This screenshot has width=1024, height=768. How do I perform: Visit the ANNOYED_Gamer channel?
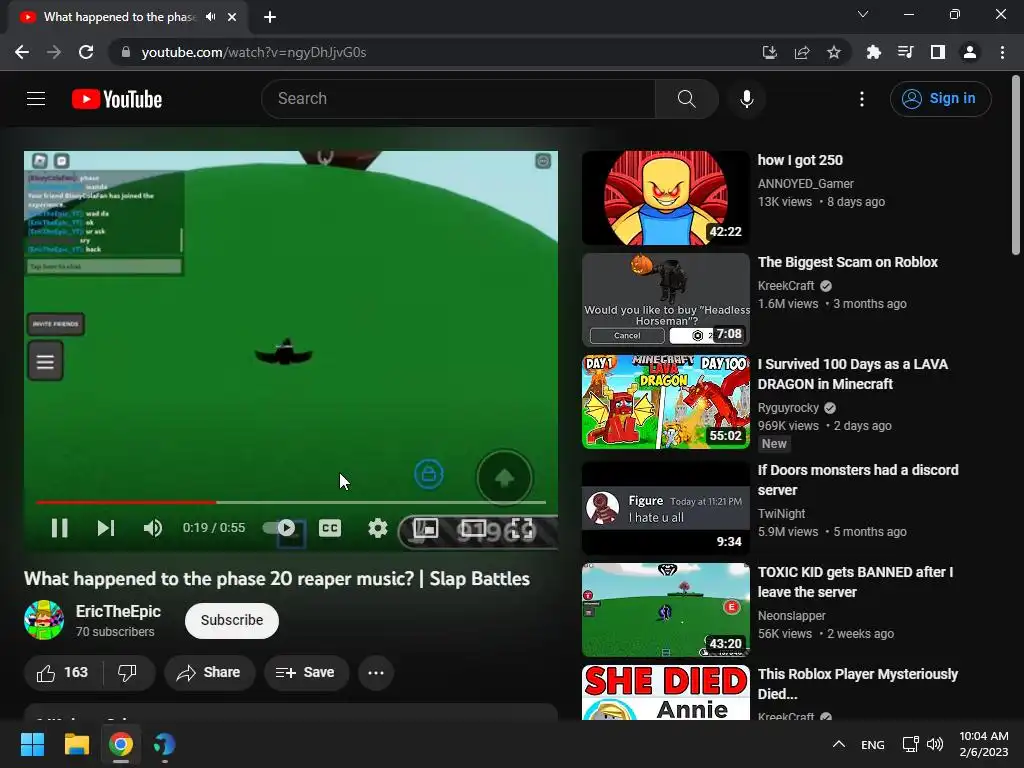[x=806, y=184]
